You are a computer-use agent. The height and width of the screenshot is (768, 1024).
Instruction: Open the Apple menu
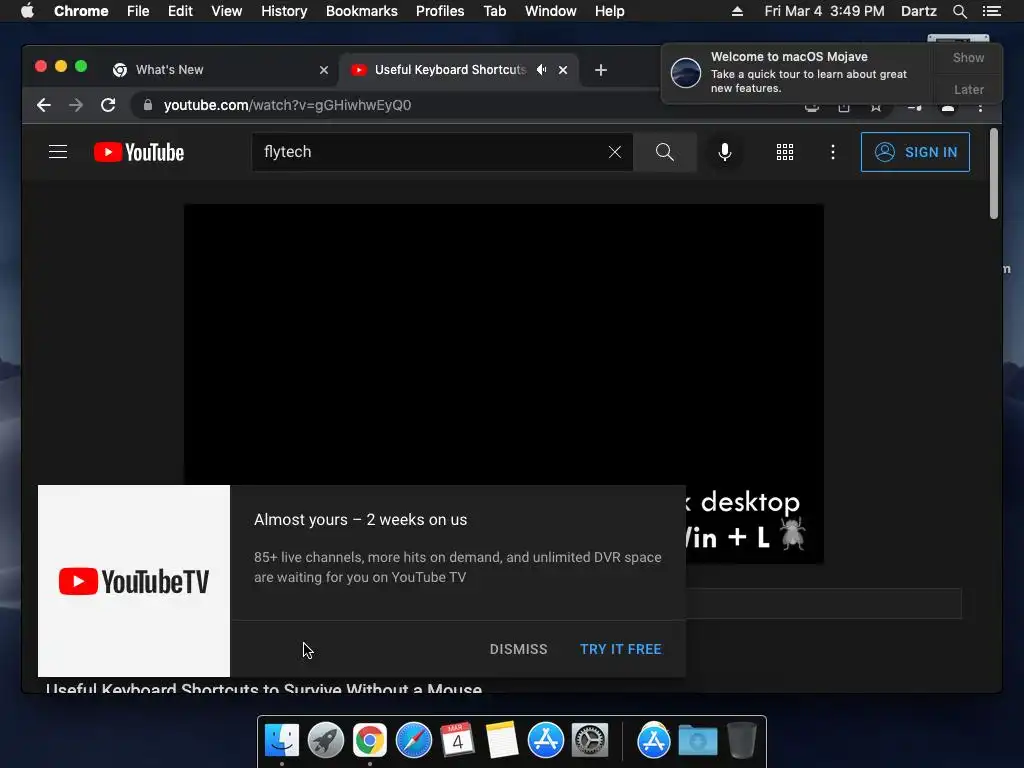[27, 11]
